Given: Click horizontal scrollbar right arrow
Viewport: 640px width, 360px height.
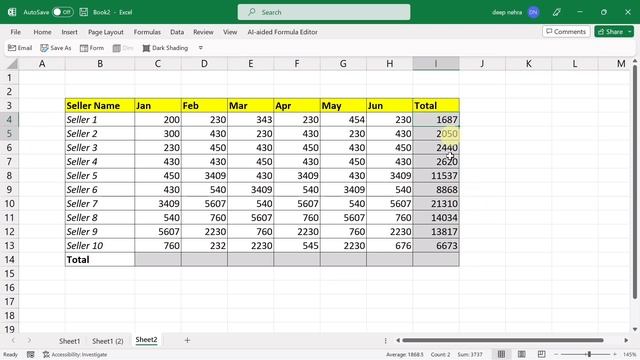Looking at the screenshot, I should tap(626, 340).
